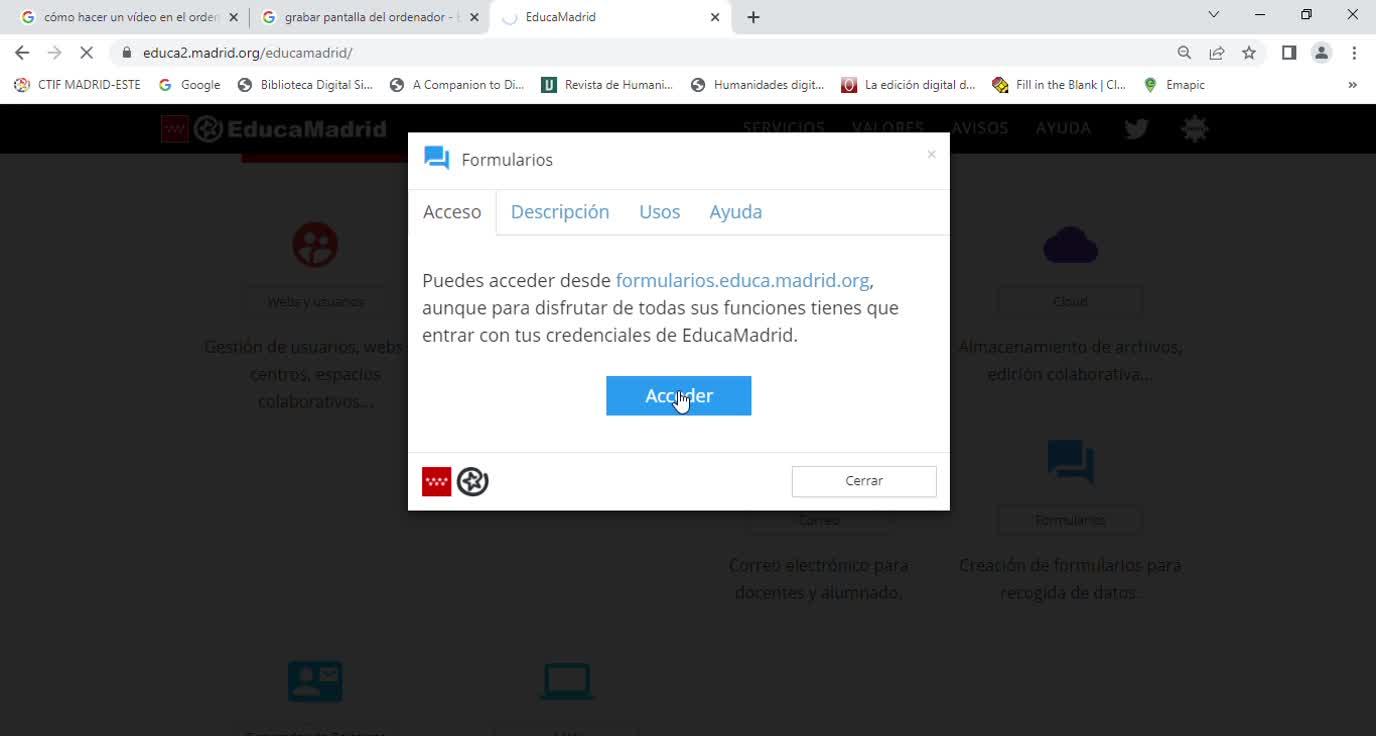Close the 'grabar pantalla del ordenador' tab

[474, 17]
